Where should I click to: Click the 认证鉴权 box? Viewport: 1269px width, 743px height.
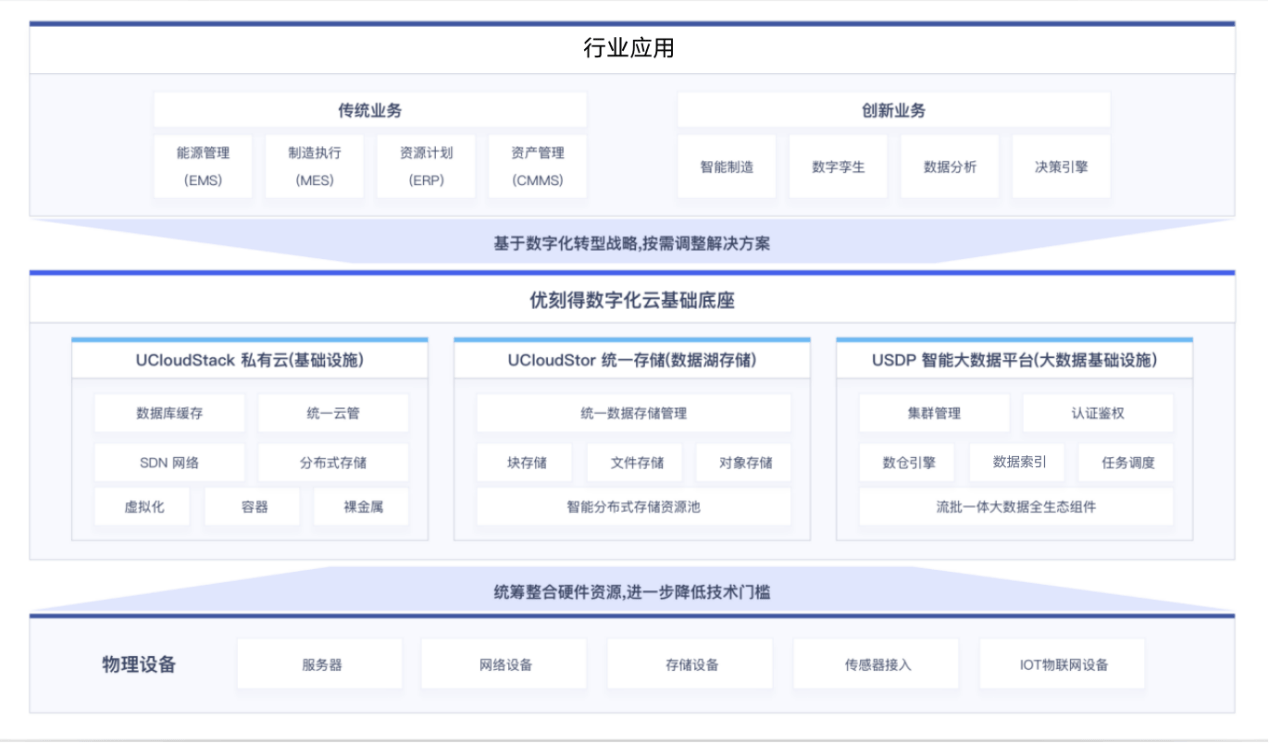click(1098, 413)
